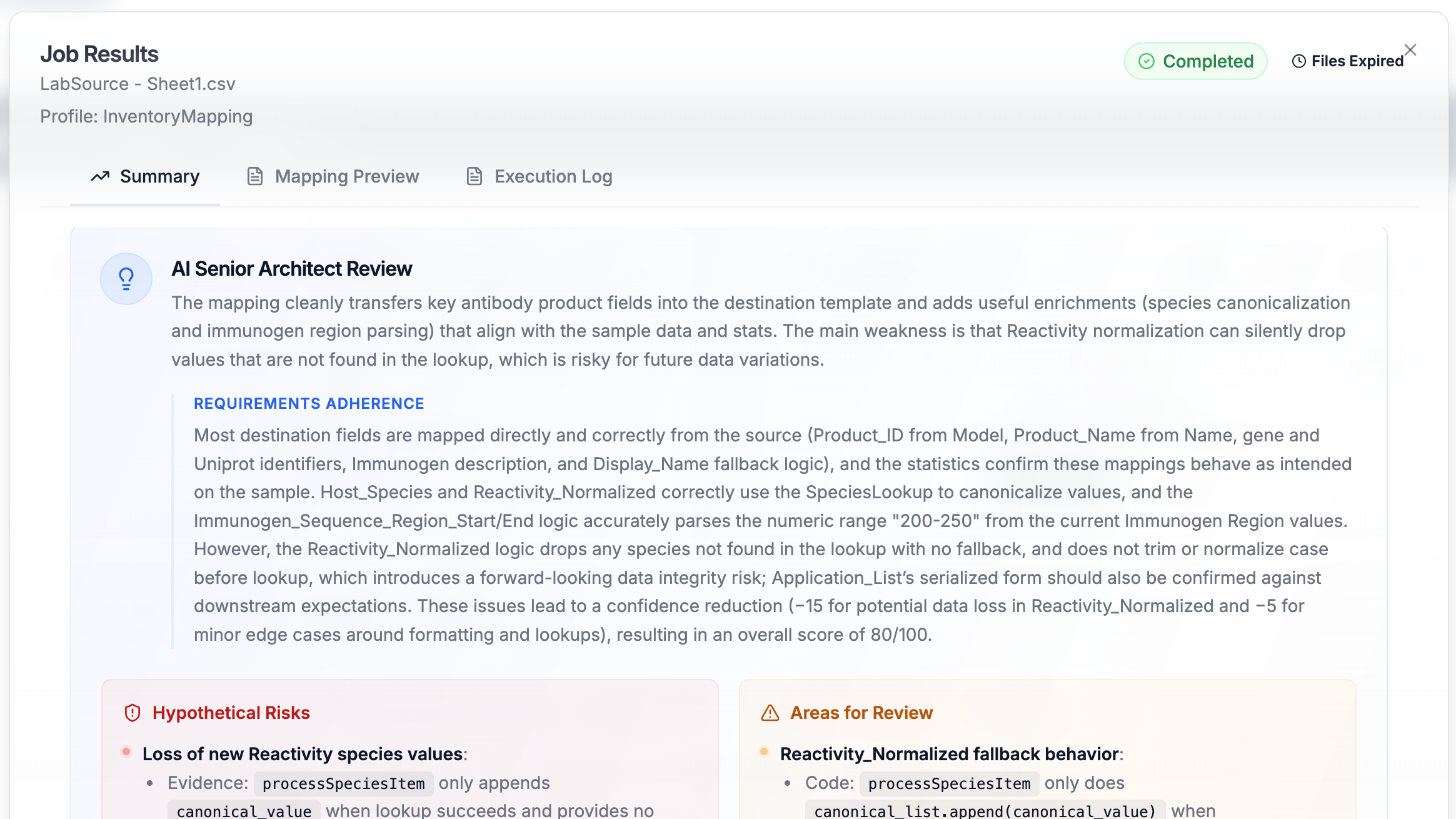Select the Summary tab

pos(159,176)
